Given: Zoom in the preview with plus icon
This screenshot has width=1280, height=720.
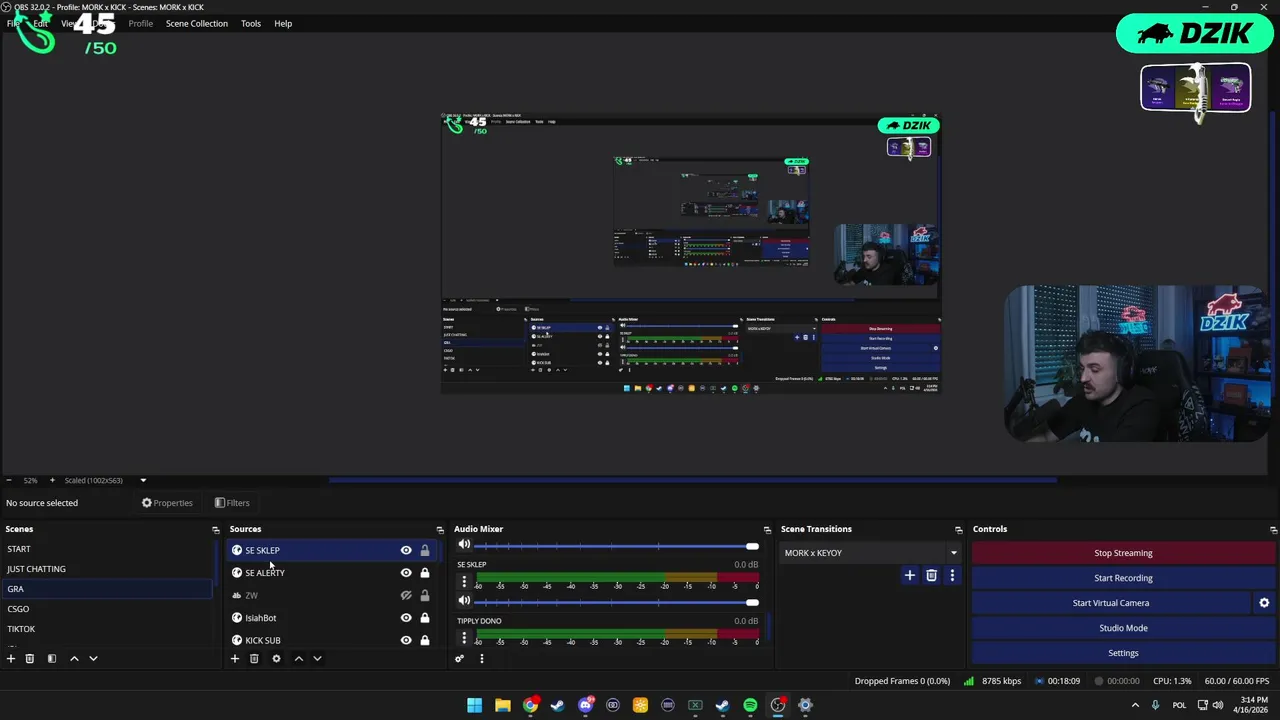Looking at the screenshot, I should 52,481.
